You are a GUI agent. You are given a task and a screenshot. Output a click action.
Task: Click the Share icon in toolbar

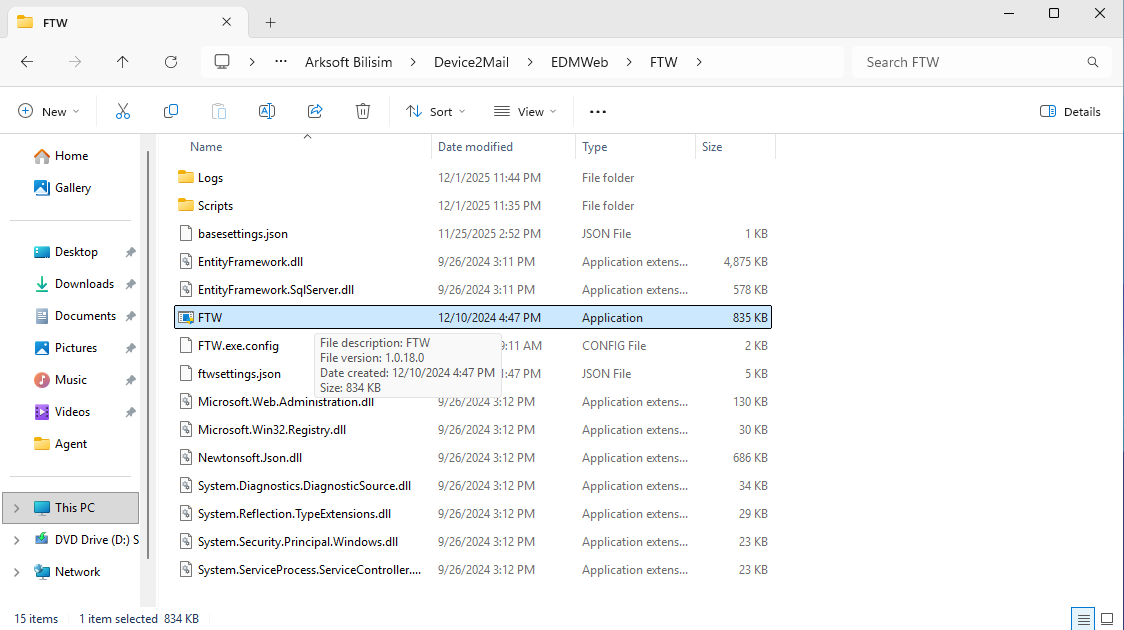[x=315, y=111]
